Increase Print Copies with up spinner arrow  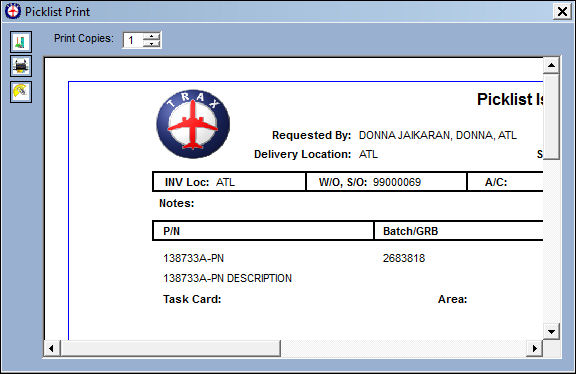(x=152, y=36)
